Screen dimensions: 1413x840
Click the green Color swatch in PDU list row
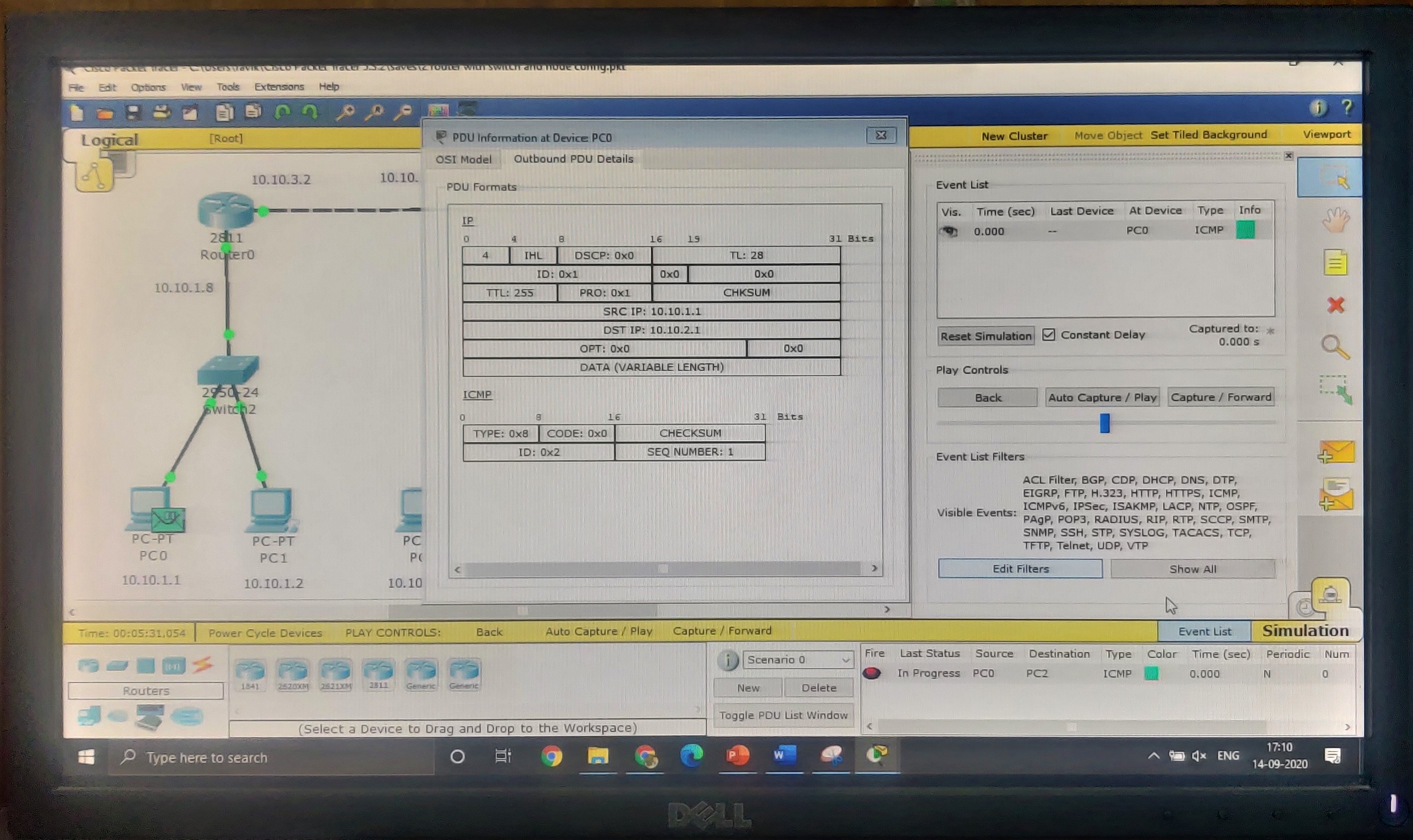(x=1151, y=673)
